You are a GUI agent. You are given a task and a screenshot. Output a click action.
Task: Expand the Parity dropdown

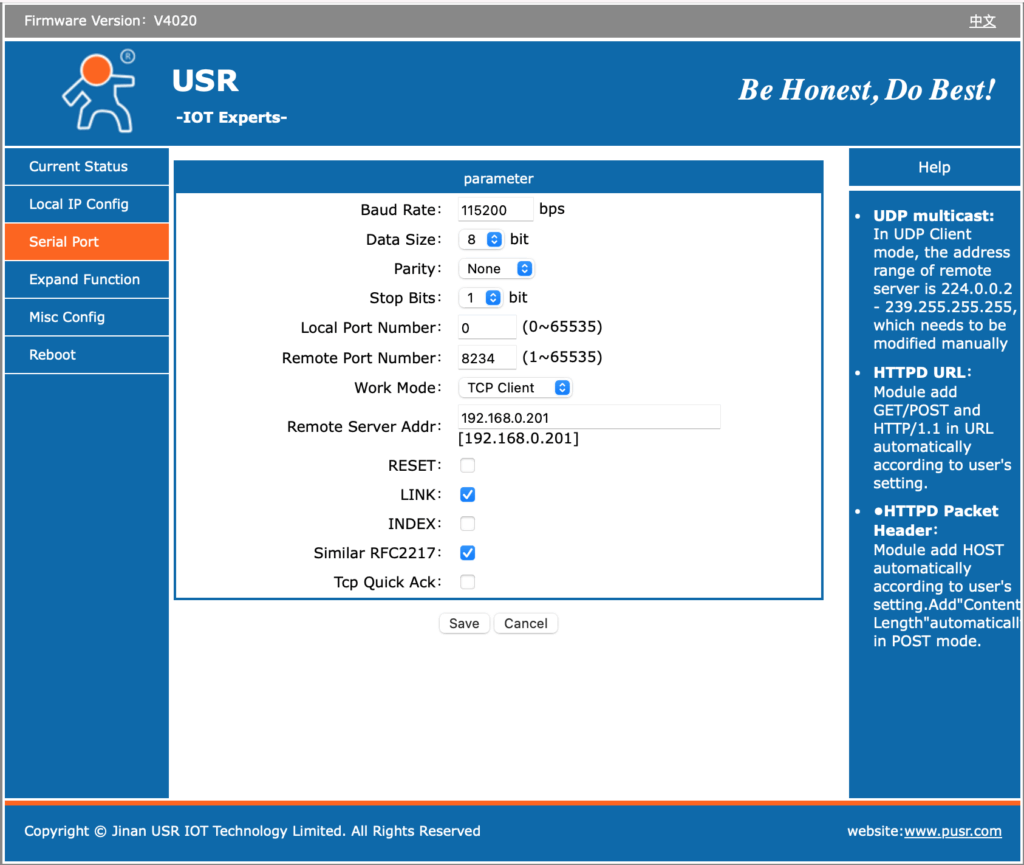[496, 269]
